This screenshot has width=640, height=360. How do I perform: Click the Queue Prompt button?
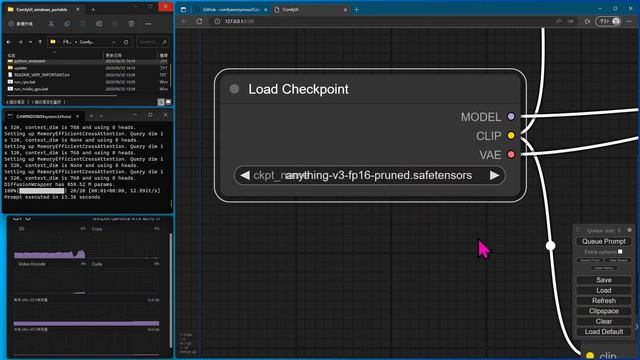coord(604,242)
